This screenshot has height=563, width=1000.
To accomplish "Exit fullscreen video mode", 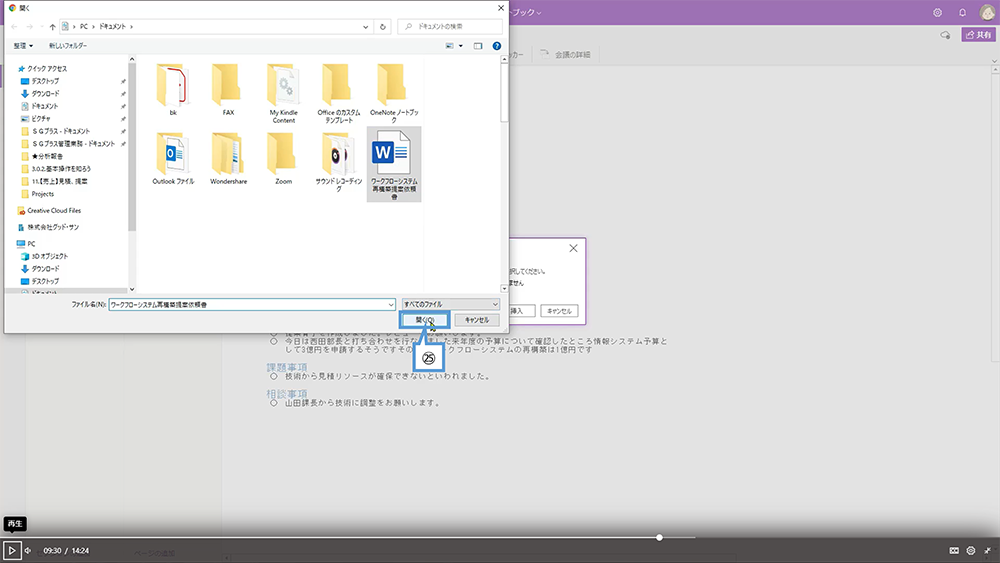I will [x=987, y=550].
